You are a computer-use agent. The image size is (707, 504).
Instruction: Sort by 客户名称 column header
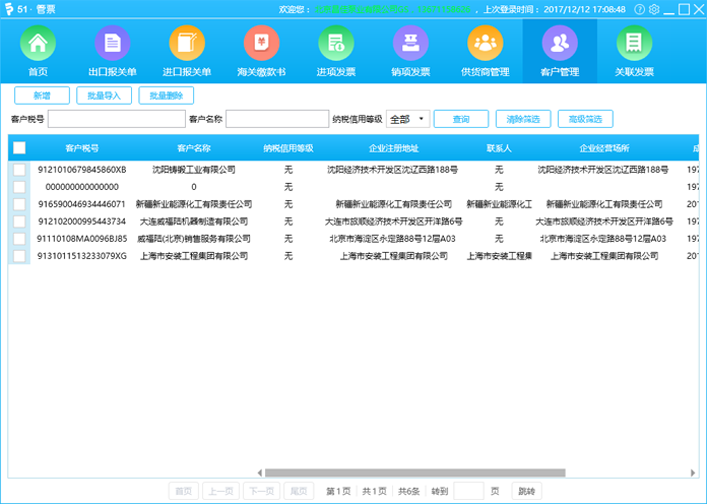pyautogui.click(x=194, y=148)
